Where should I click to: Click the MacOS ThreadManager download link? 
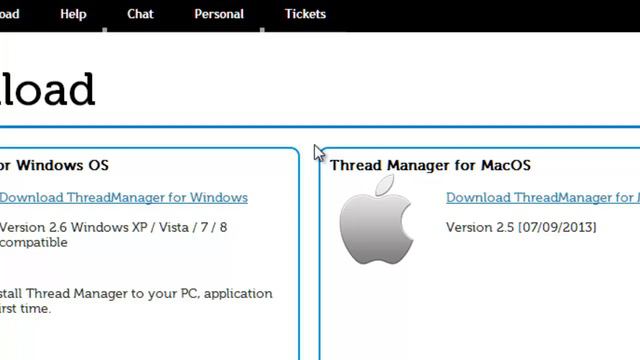click(543, 198)
